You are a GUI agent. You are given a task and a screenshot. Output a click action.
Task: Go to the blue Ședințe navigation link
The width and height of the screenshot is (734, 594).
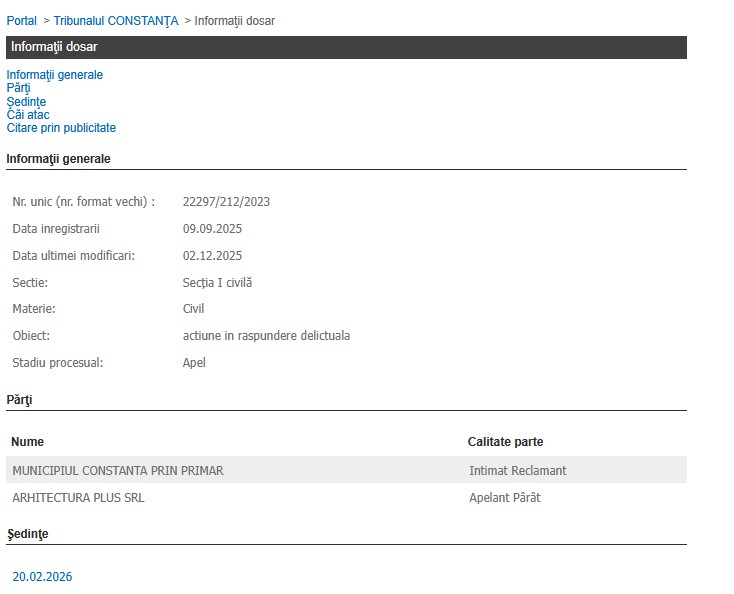tap(26, 102)
